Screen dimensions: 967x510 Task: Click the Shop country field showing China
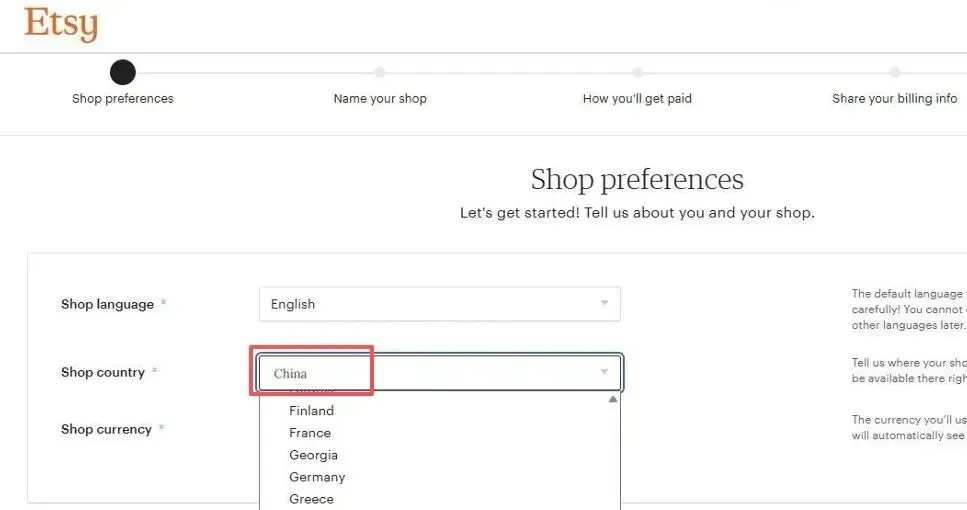(430, 373)
